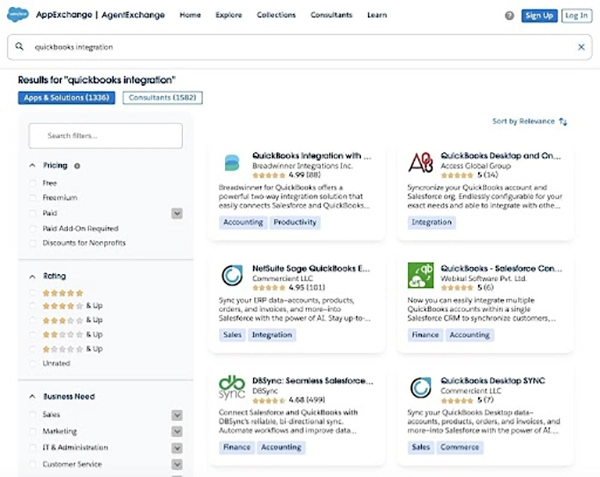
Task: Click the Sign Up button
Action: (x=539, y=16)
